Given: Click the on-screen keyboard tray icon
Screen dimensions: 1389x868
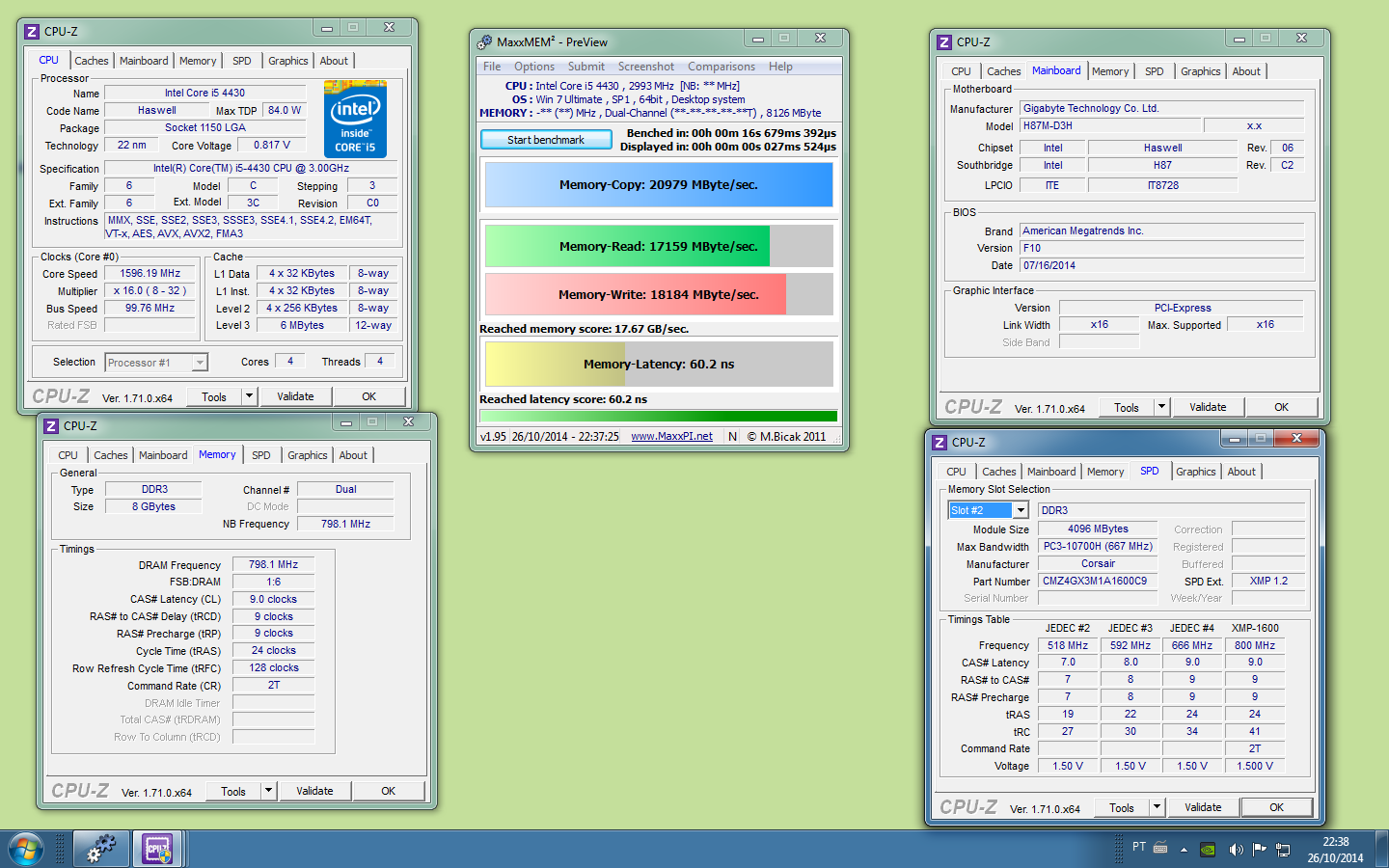Looking at the screenshot, I should [x=1160, y=848].
